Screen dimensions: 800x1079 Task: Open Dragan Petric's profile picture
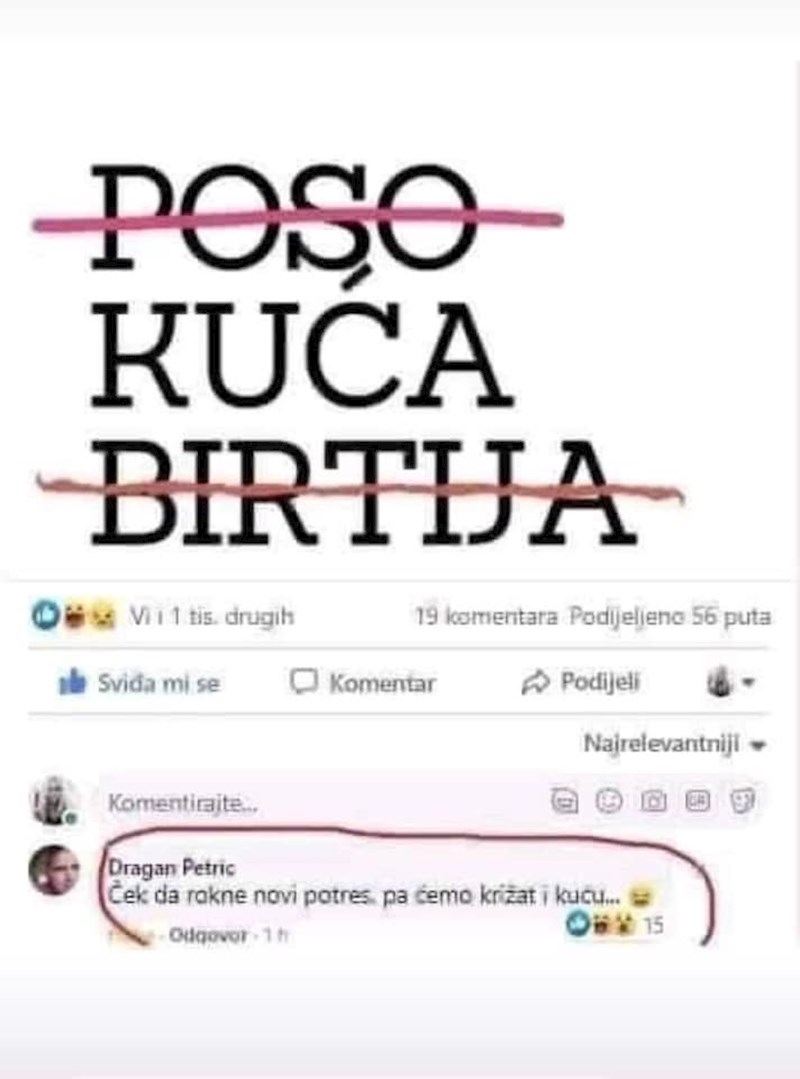pos(54,870)
